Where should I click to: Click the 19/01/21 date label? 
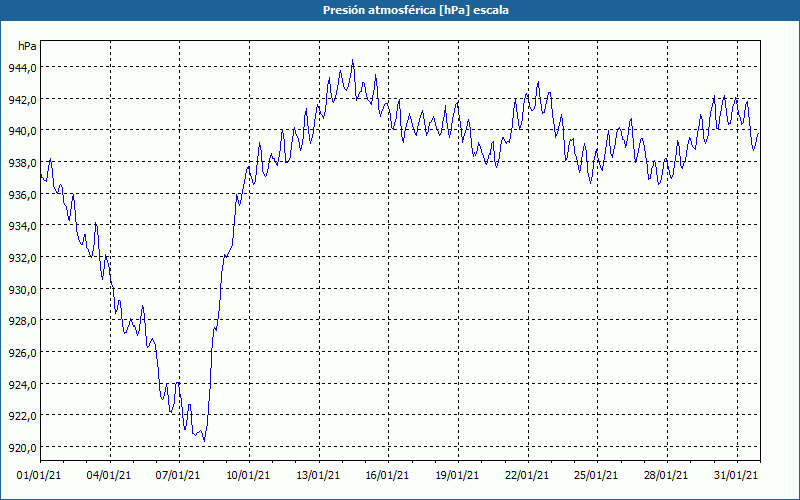457,475
